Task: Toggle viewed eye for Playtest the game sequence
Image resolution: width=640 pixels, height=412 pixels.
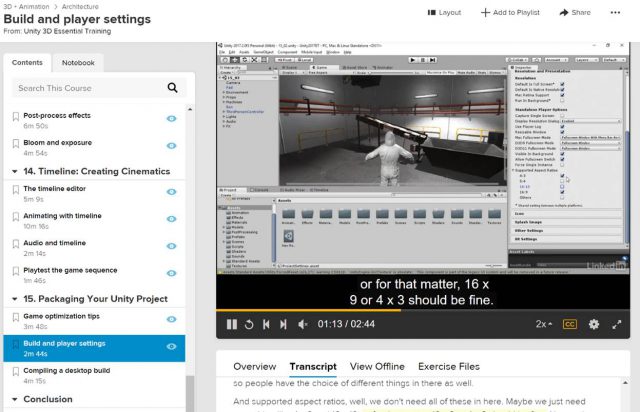Action: coord(171,273)
